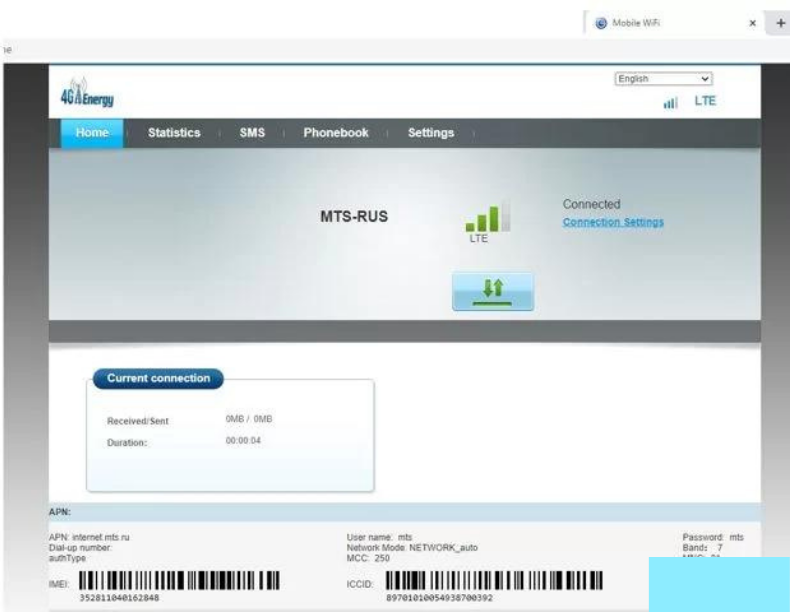This screenshot has width=790, height=612.
Task: Select the Mobile WiFi browser tab
Action: (x=673, y=23)
